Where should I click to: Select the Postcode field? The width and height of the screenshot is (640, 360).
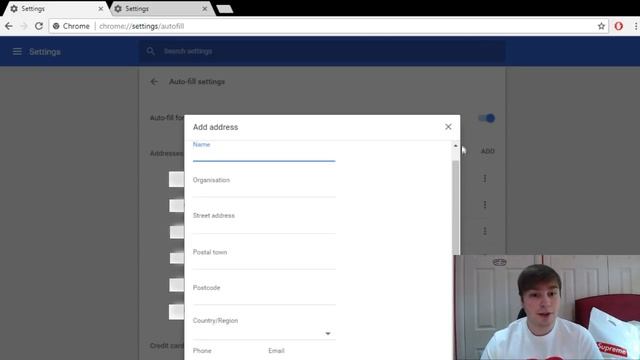click(x=264, y=298)
